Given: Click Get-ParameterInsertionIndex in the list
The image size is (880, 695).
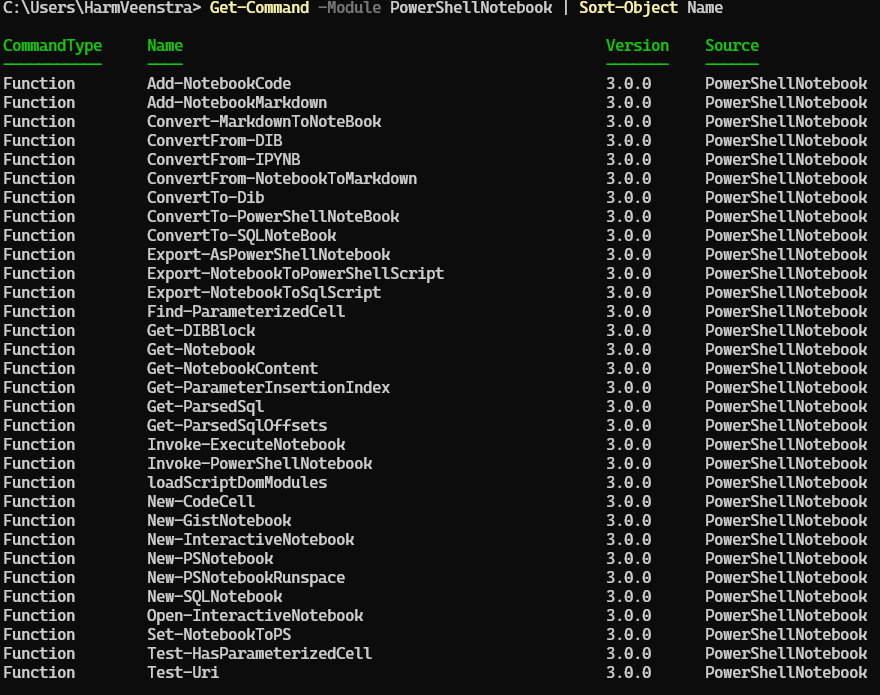Looking at the screenshot, I should point(268,388).
